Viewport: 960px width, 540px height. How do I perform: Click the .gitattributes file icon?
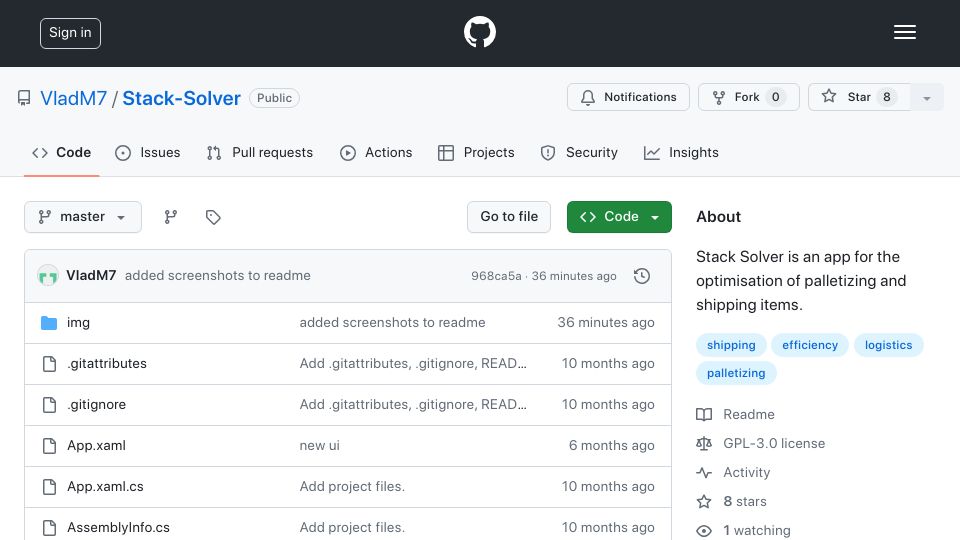click(x=49, y=364)
